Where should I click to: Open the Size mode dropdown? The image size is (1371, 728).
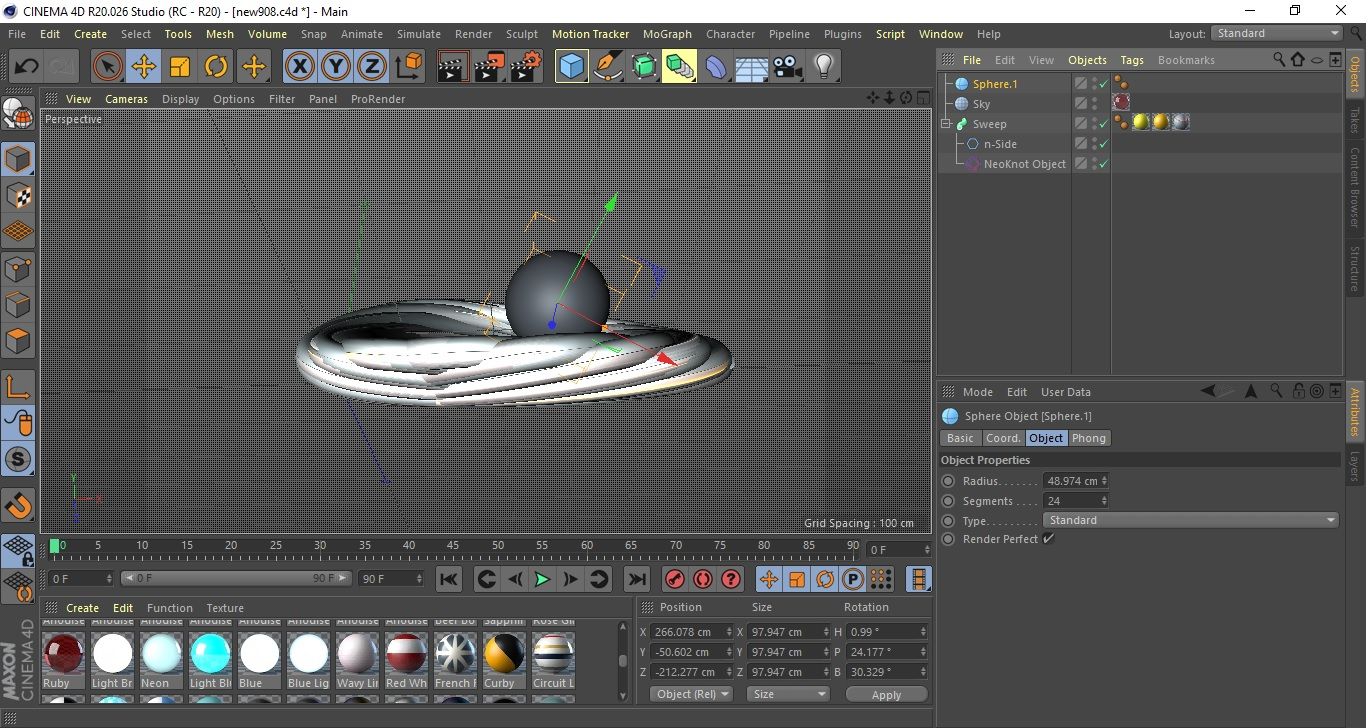pos(790,694)
